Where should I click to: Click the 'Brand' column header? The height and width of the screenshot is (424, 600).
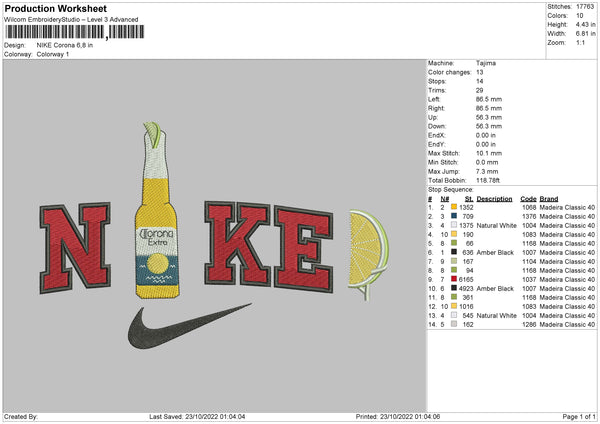click(x=549, y=199)
